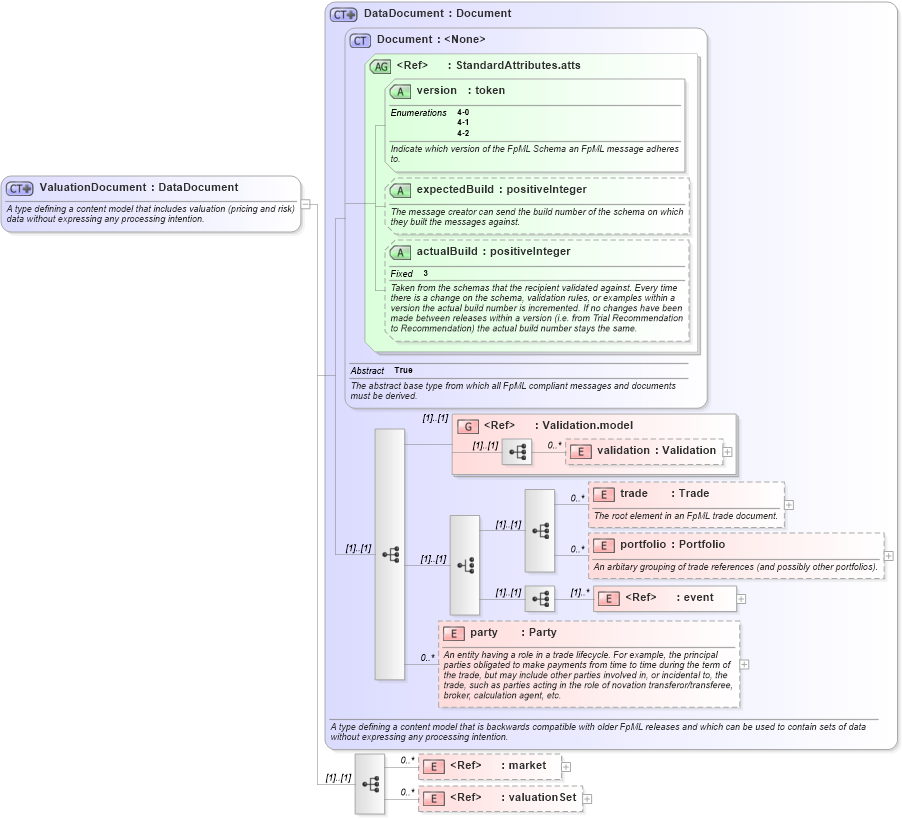Image resolution: width=902 pixels, height=819 pixels.
Task: Select the A attribute icon for version
Action: tap(400, 91)
